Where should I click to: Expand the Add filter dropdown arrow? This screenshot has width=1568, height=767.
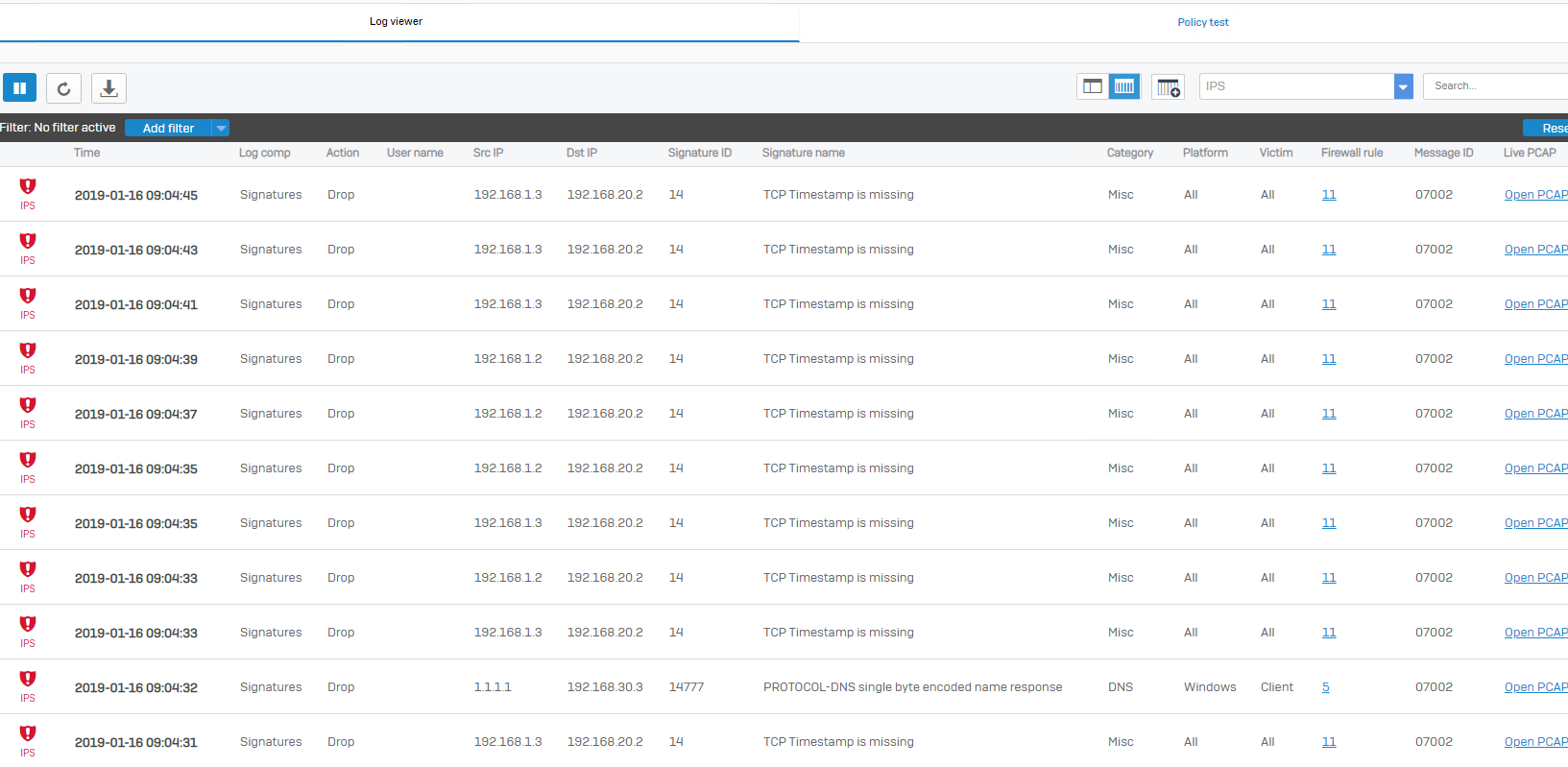pyautogui.click(x=221, y=128)
